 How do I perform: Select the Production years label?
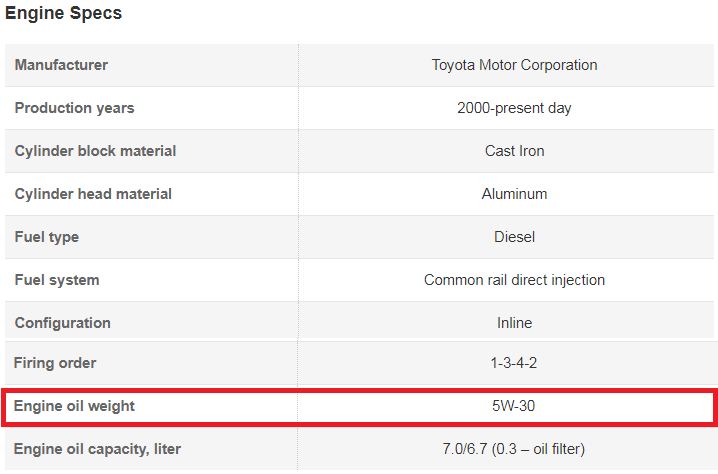click(75, 108)
